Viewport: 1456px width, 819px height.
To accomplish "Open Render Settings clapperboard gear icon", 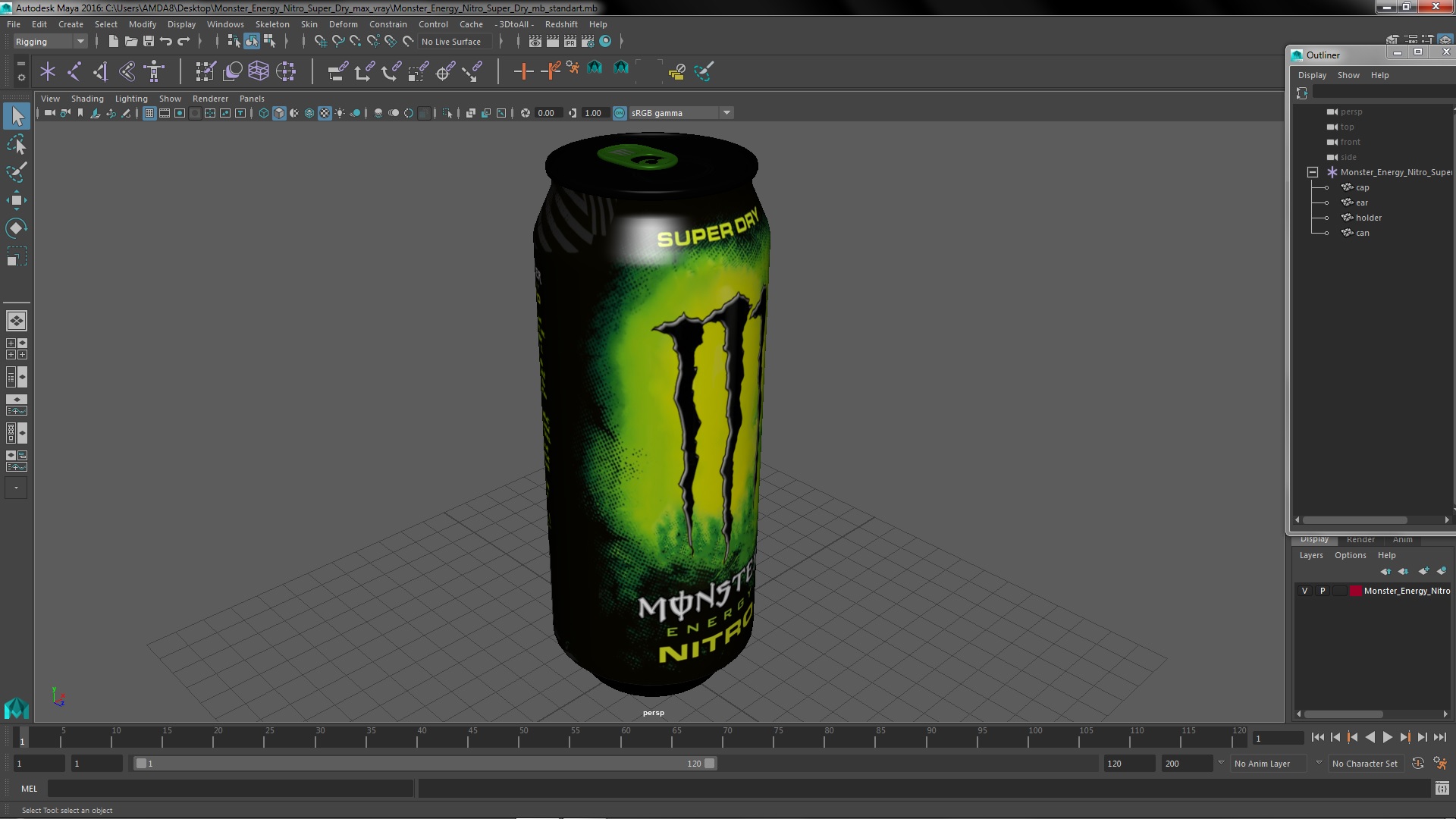I will 588,41.
